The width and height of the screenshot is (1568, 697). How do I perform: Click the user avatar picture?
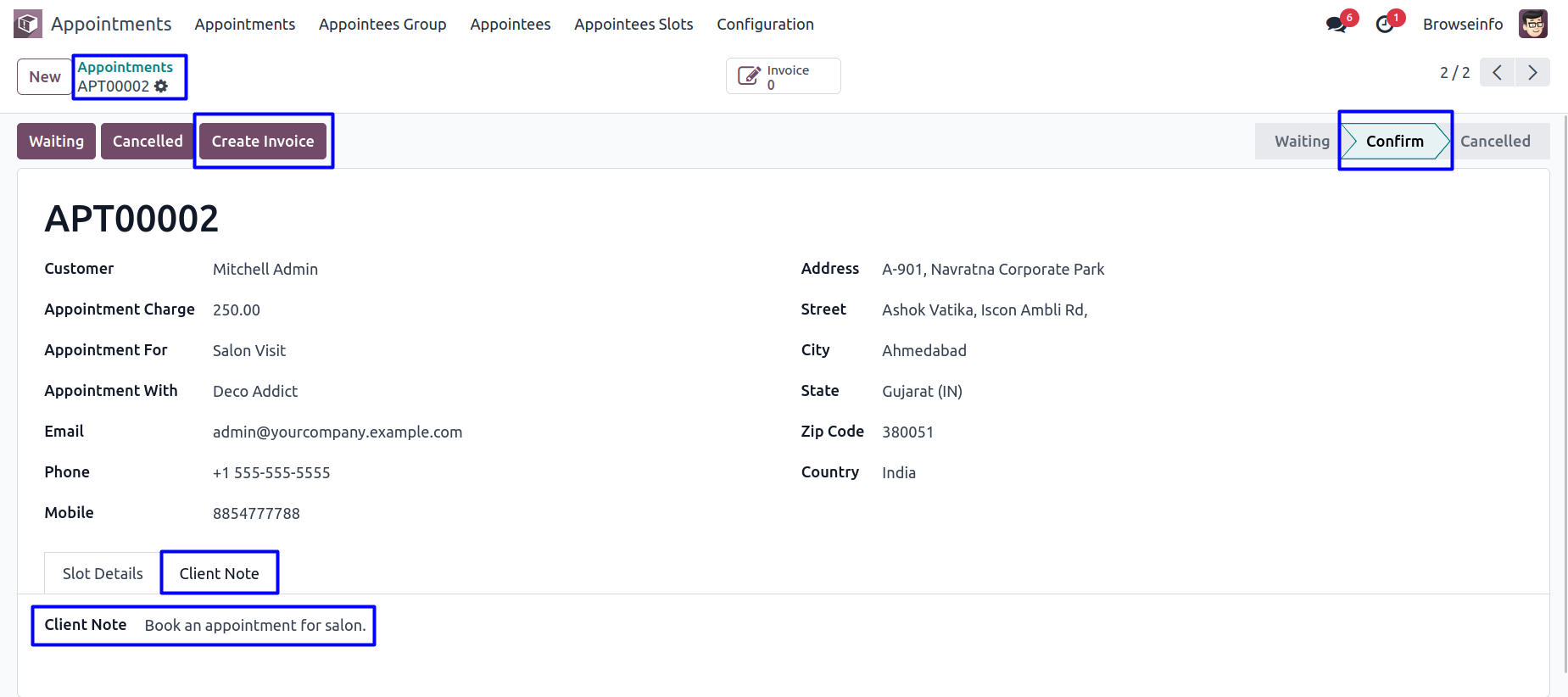1533,24
